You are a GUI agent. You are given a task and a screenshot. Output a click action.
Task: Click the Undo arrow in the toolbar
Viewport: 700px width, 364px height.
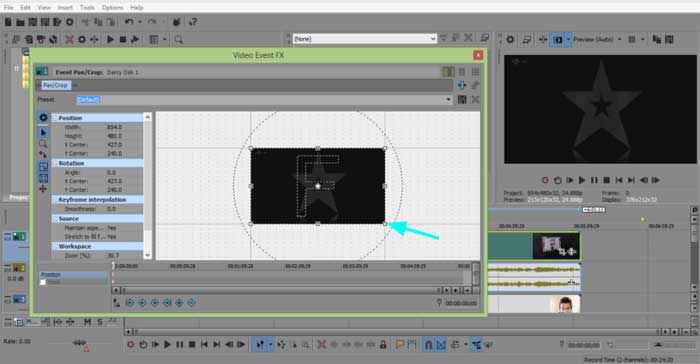point(129,21)
